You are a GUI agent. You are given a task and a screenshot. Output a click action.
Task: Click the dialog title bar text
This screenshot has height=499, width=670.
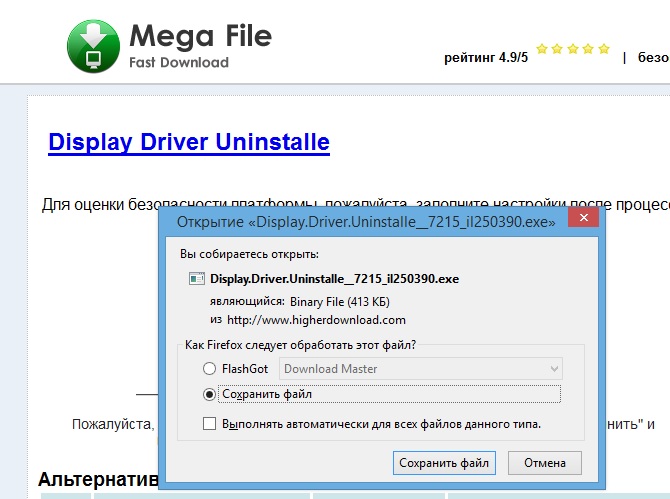pos(366,222)
